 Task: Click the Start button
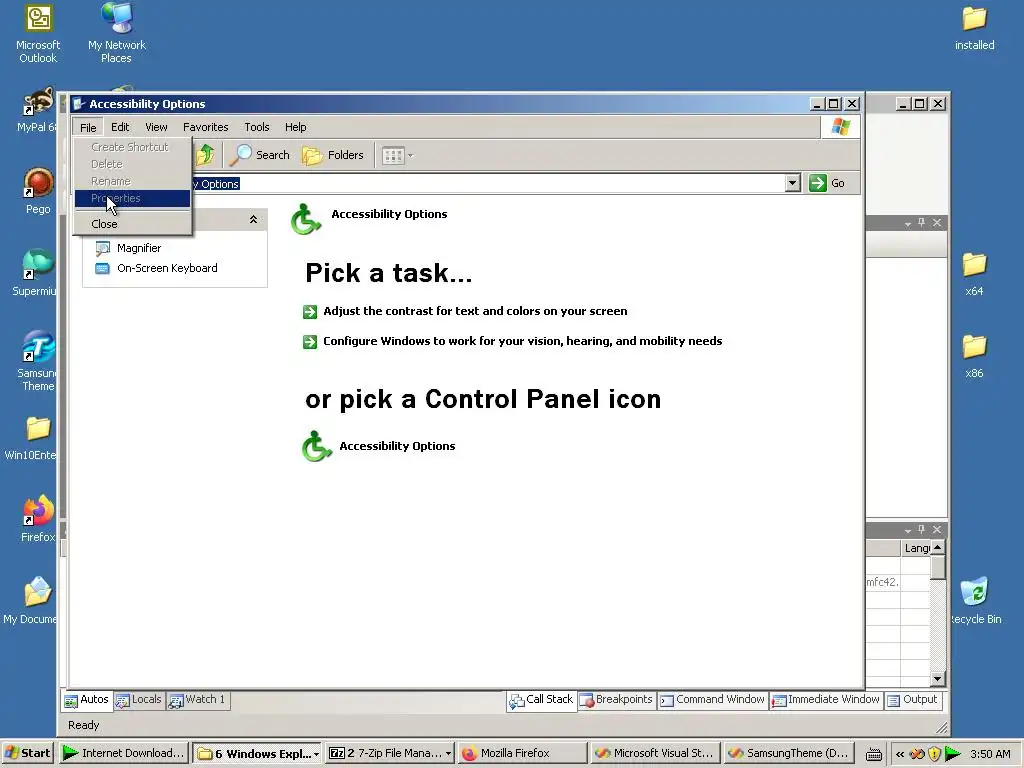pyautogui.click(x=28, y=754)
